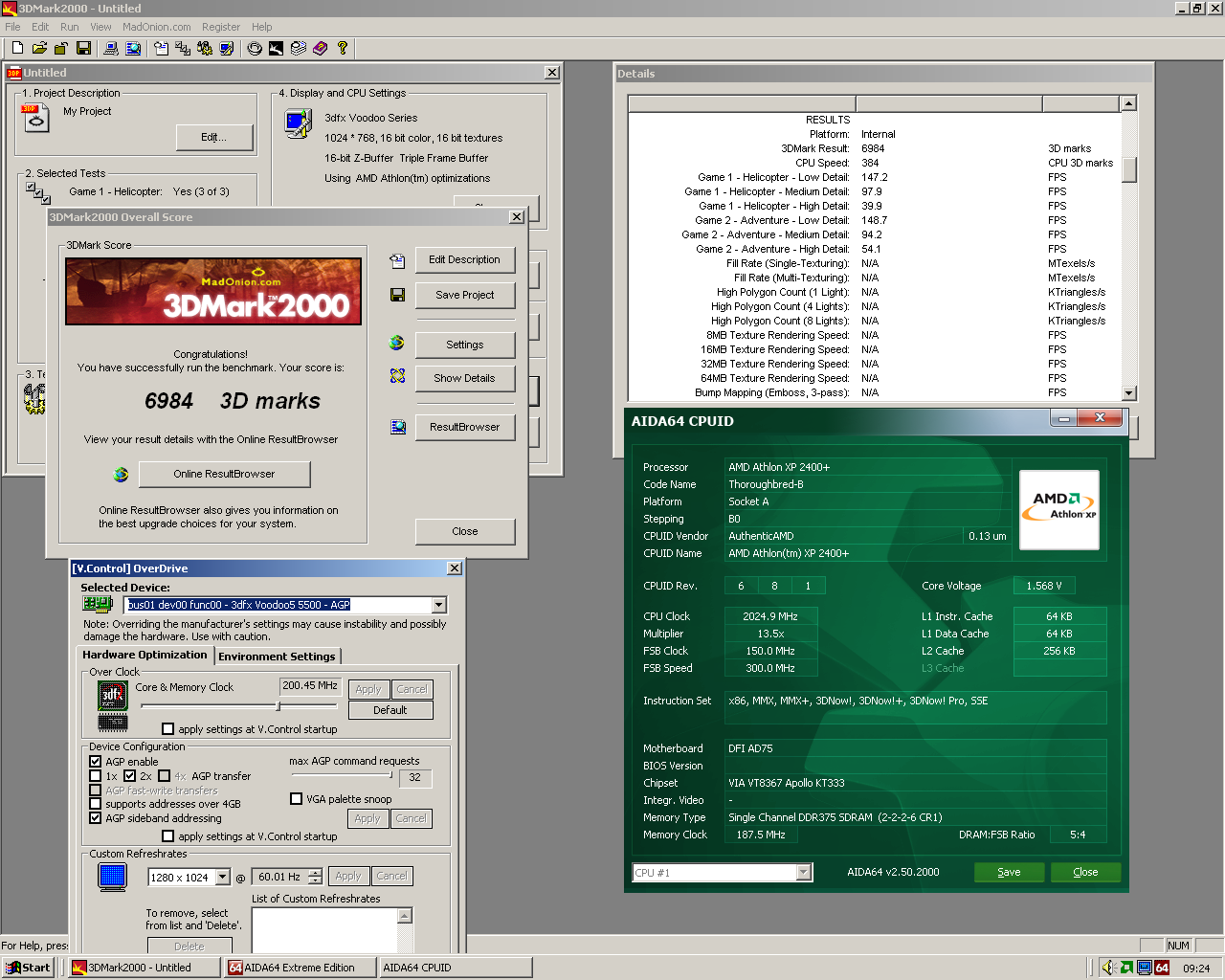Open the Selected Device dropdown
This screenshot has width=1225, height=980.
438,605
